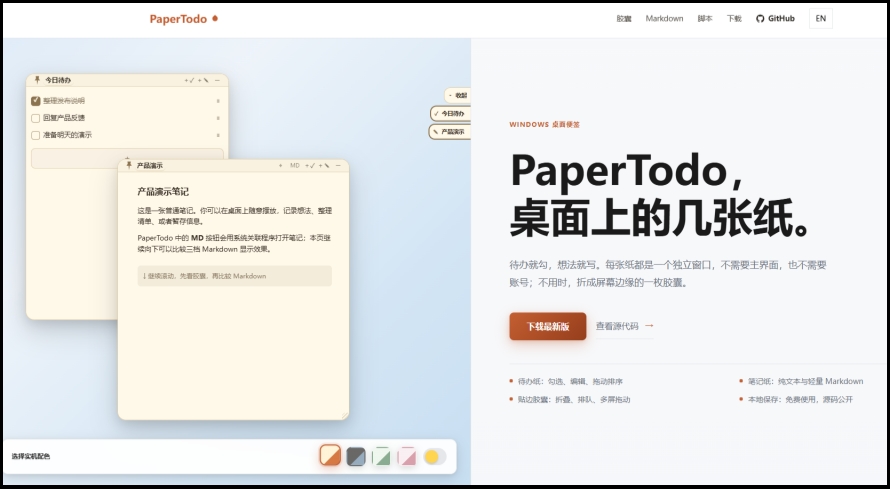This screenshot has width=890, height=489.
Task: Open the 胶囊 navigation item
Action: 624,19
